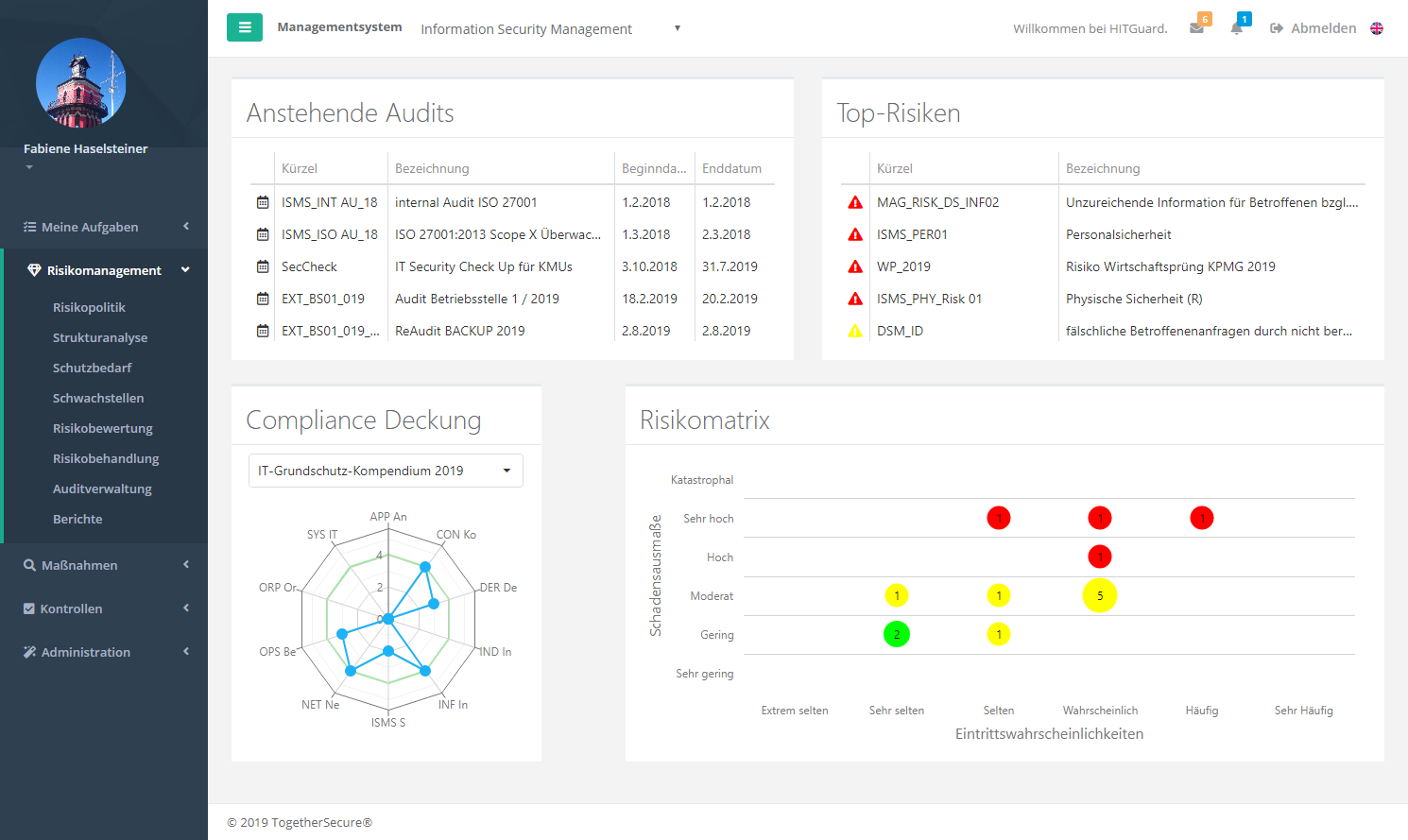
Task: Expand the Maßnahmen sidebar menu
Action: [x=104, y=565]
